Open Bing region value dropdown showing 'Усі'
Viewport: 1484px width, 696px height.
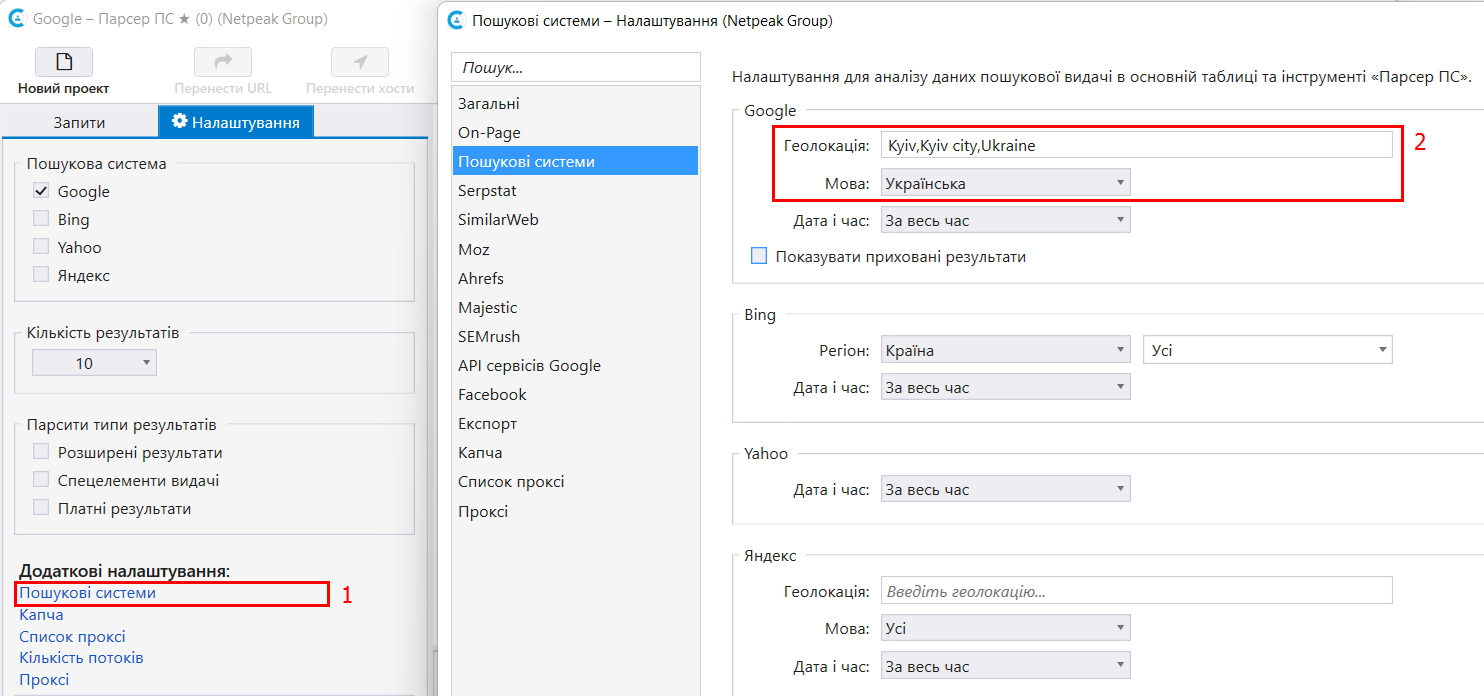pyautogui.click(x=1268, y=351)
